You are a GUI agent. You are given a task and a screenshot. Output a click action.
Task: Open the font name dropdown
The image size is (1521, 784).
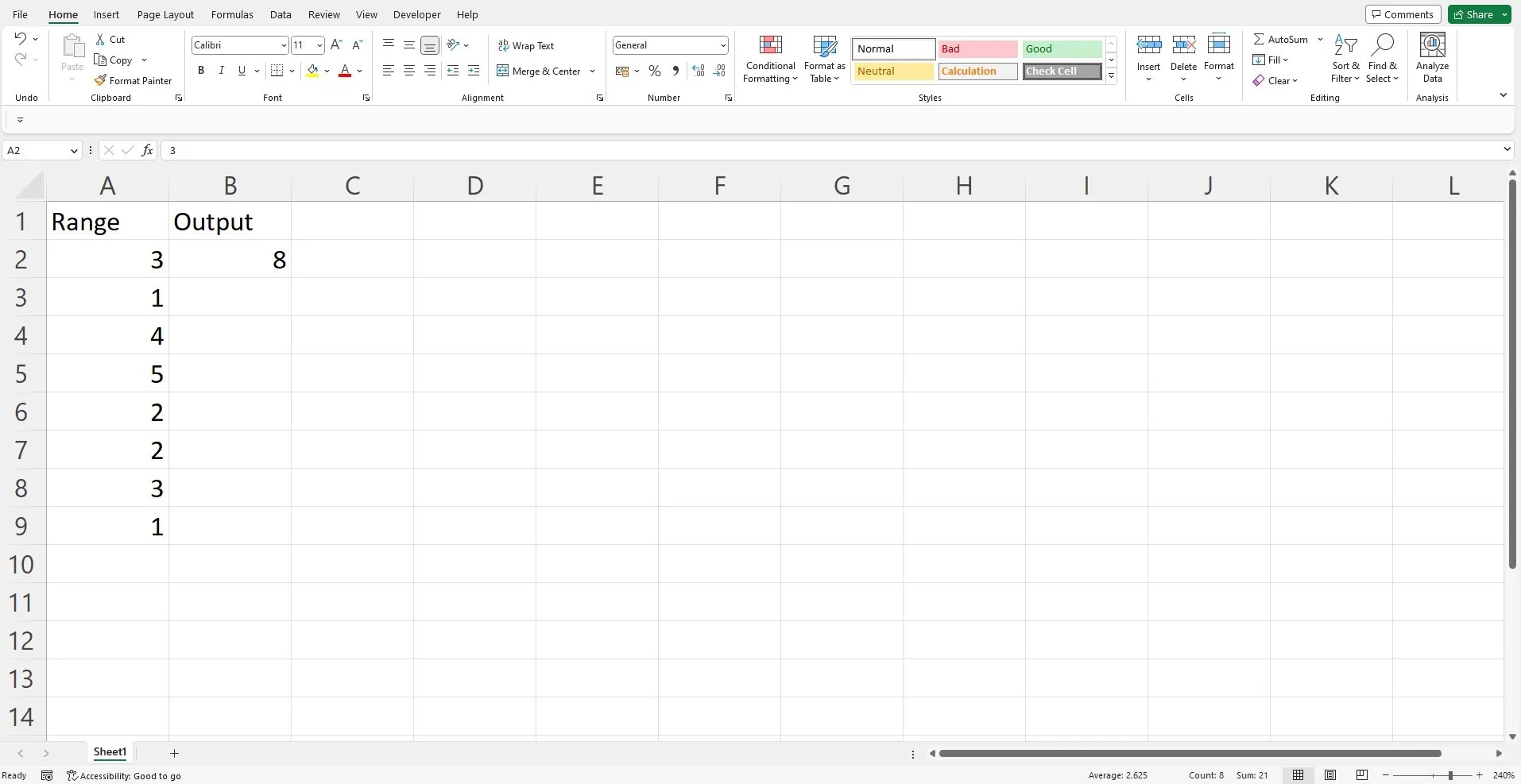tap(284, 45)
